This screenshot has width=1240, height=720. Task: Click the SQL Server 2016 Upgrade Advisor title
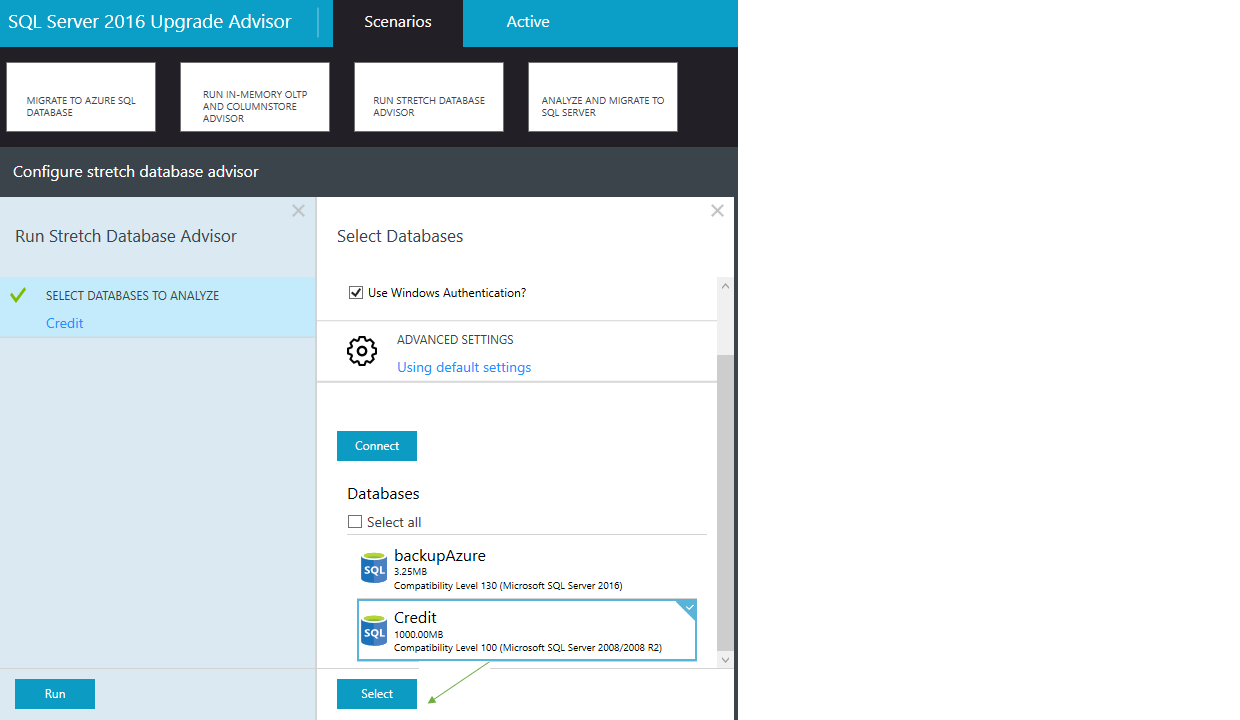[x=150, y=22]
